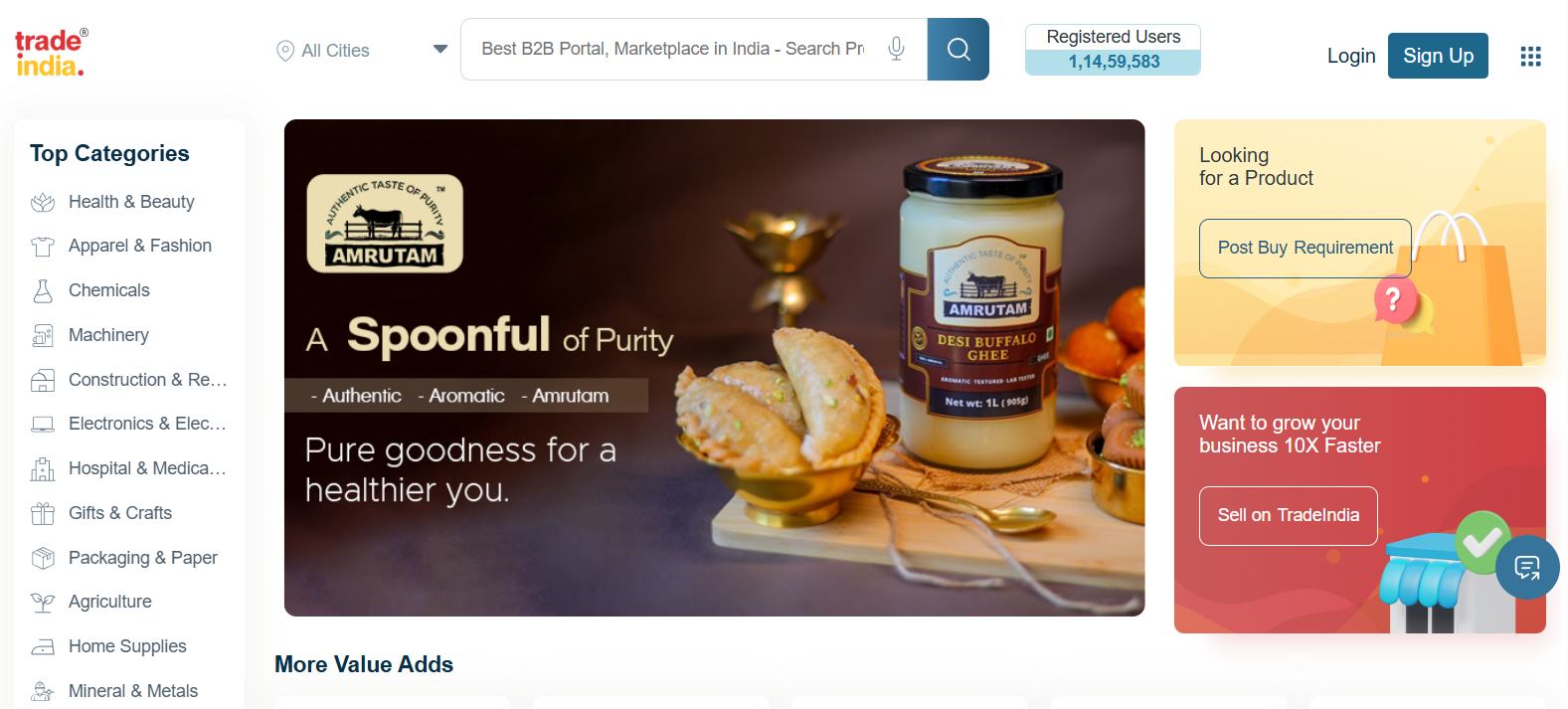
Task: Click the microphone voice search icon
Action: (x=896, y=49)
